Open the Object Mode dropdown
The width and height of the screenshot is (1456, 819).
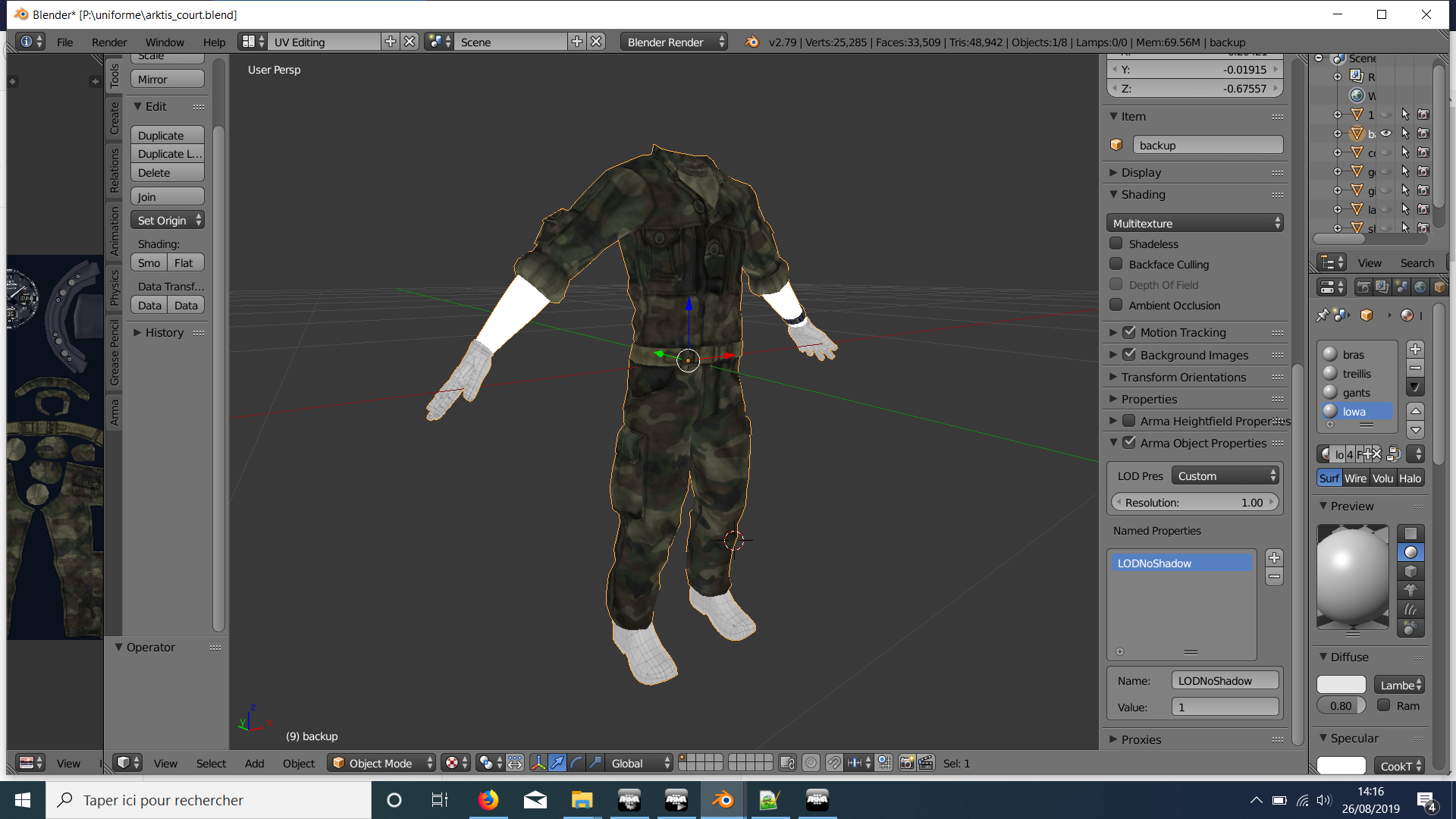click(382, 763)
